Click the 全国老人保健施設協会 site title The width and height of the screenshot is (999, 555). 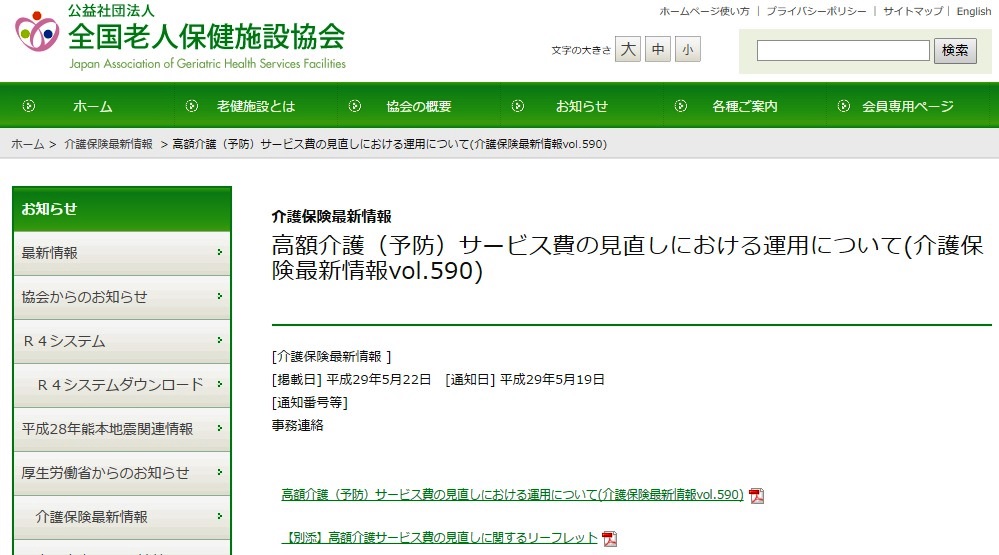pyautogui.click(x=206, y=36)
